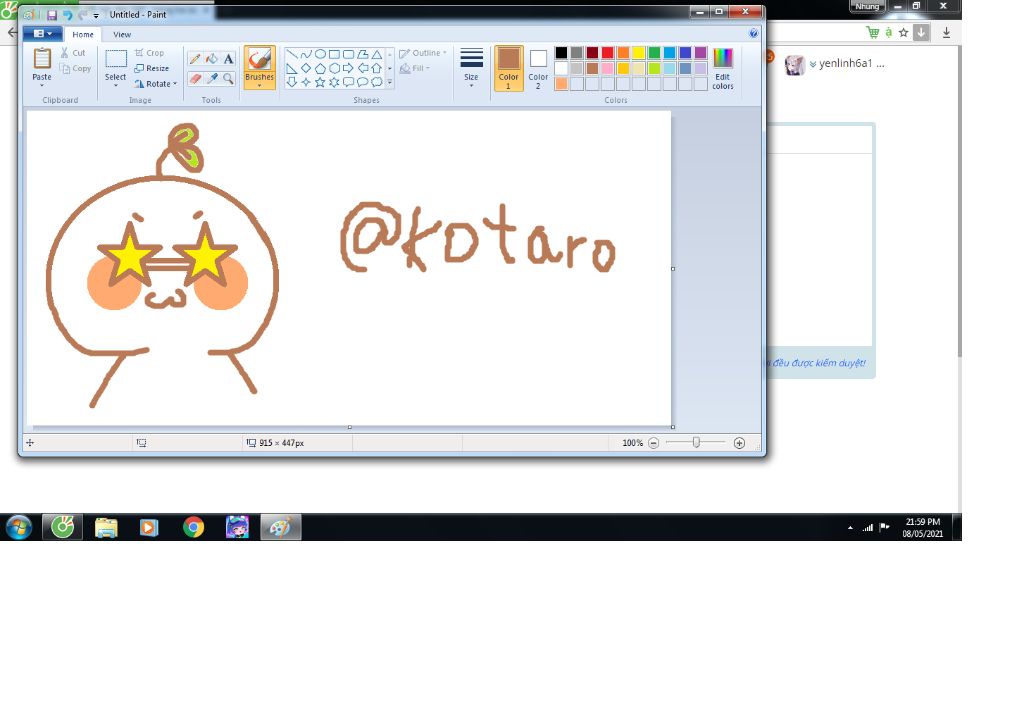Click the browser download arrow icon
This screenshot has height=727, width=1024.
946,32
